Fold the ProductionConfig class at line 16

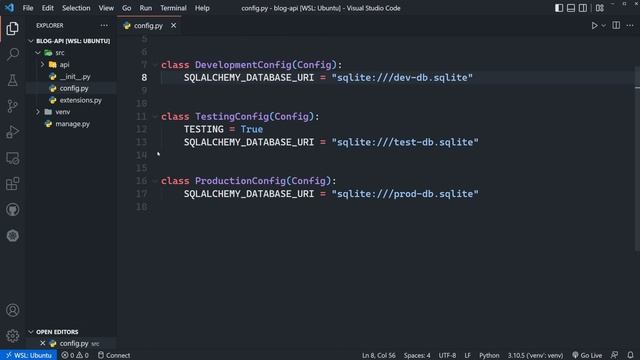pos(155,181)
